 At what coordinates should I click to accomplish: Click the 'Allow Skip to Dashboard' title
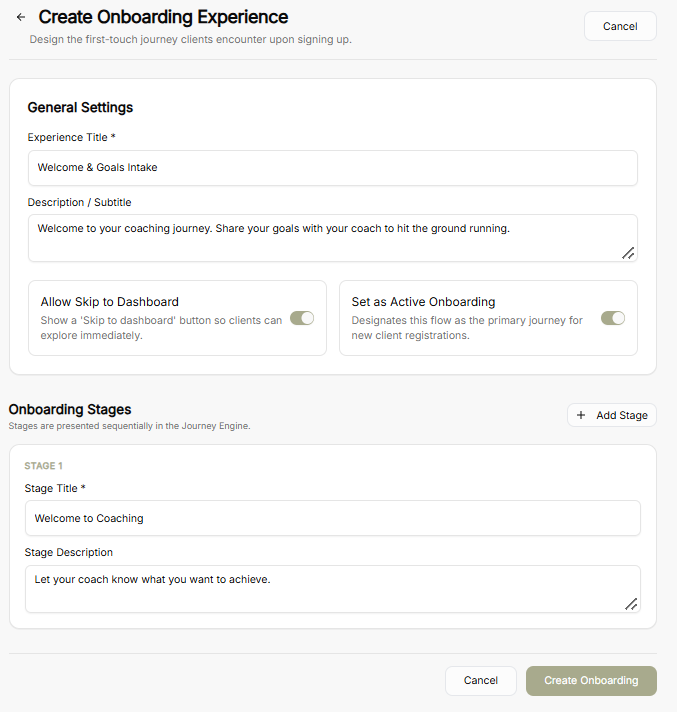(x=109, y=302)
